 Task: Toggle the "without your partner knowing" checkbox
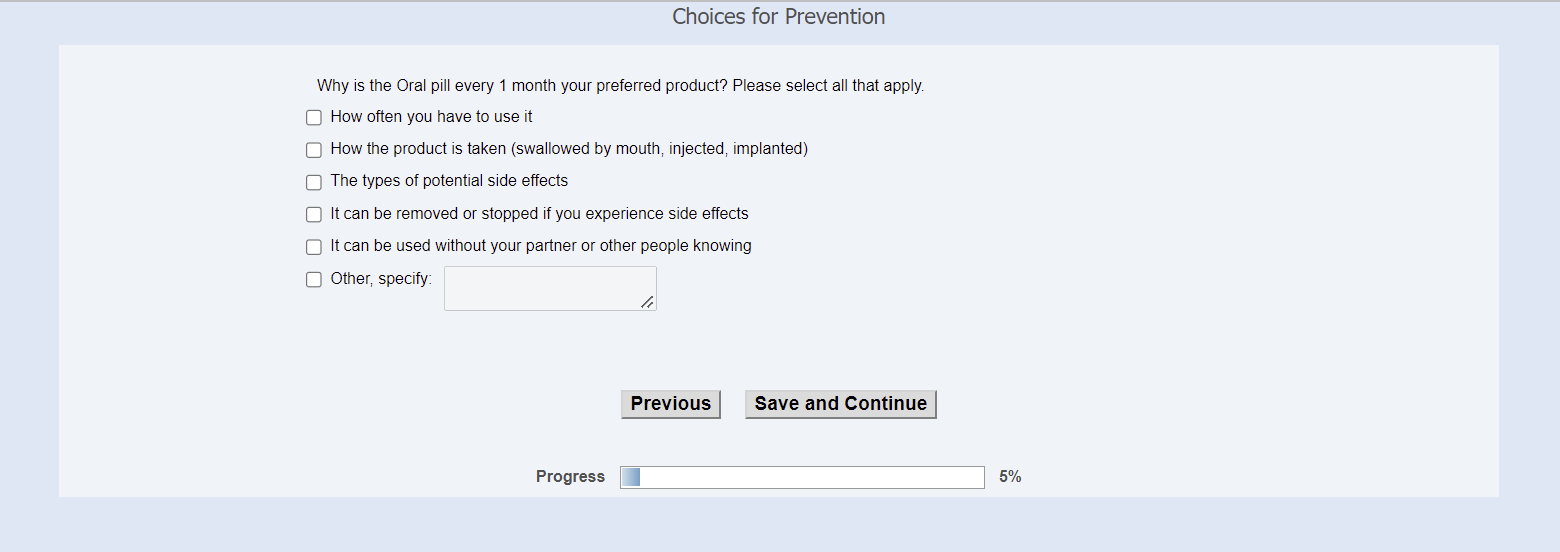(x=314, y=247)
